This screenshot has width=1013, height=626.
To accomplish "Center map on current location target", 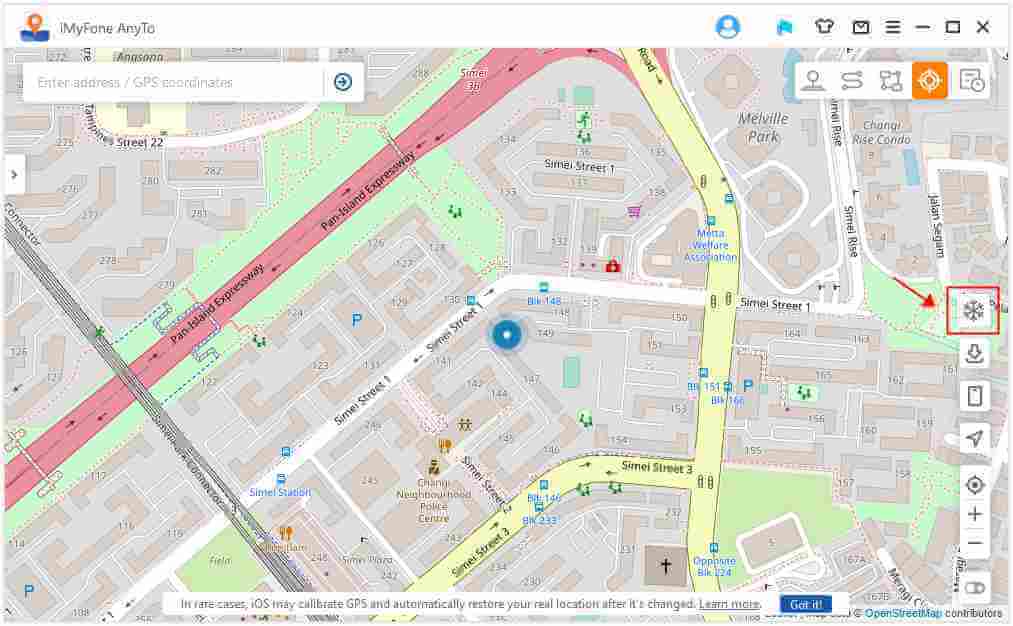I will pos(974,485).
